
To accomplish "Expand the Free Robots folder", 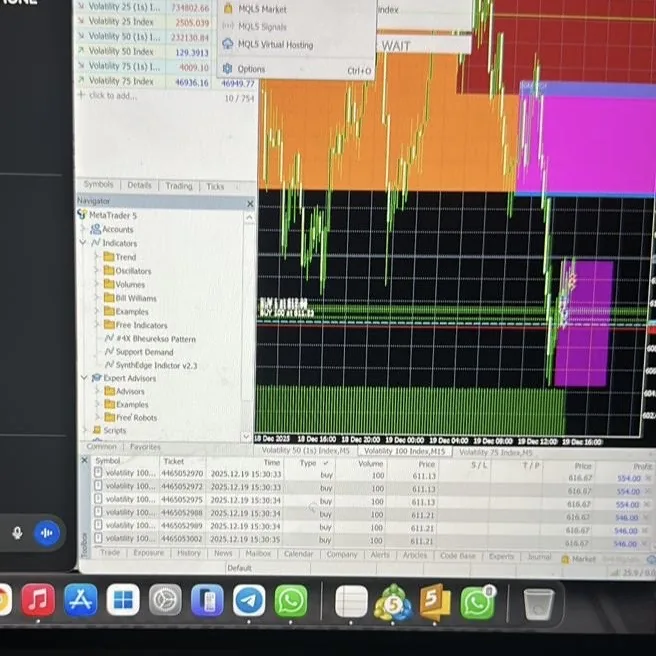I will click(97, 417).
